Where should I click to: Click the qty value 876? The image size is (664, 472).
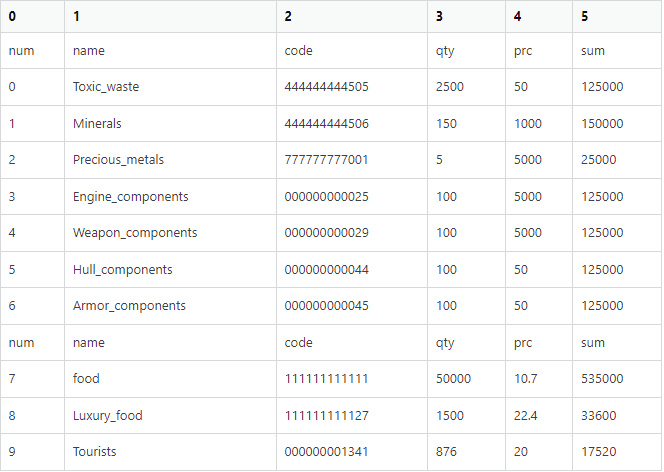[x=446, y=452]
